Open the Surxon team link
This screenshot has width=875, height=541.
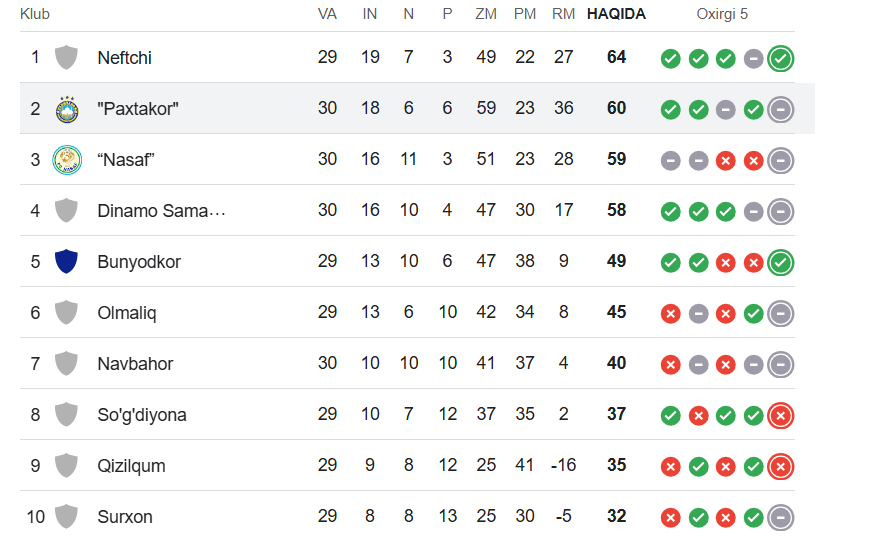[x=125, y=517]
